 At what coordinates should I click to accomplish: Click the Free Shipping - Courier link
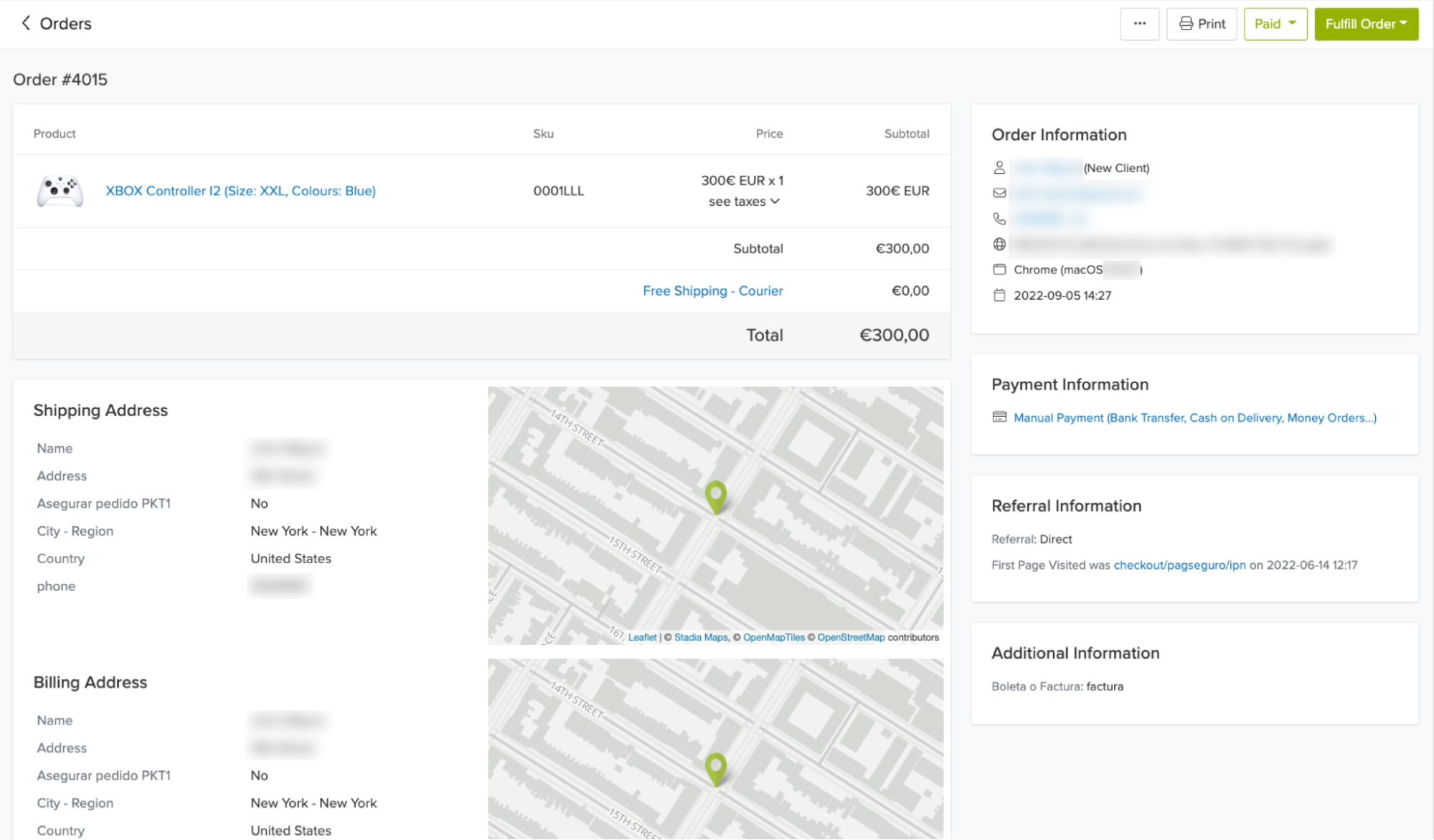click(x=712, y=291)
